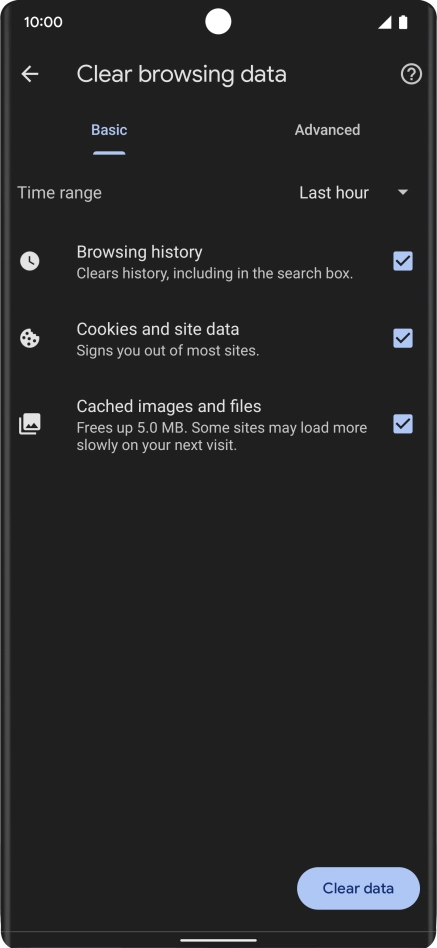Tap the cached images stack icon
The width and height of the screenshot is (437, 948).
click(x=30, y=424)
